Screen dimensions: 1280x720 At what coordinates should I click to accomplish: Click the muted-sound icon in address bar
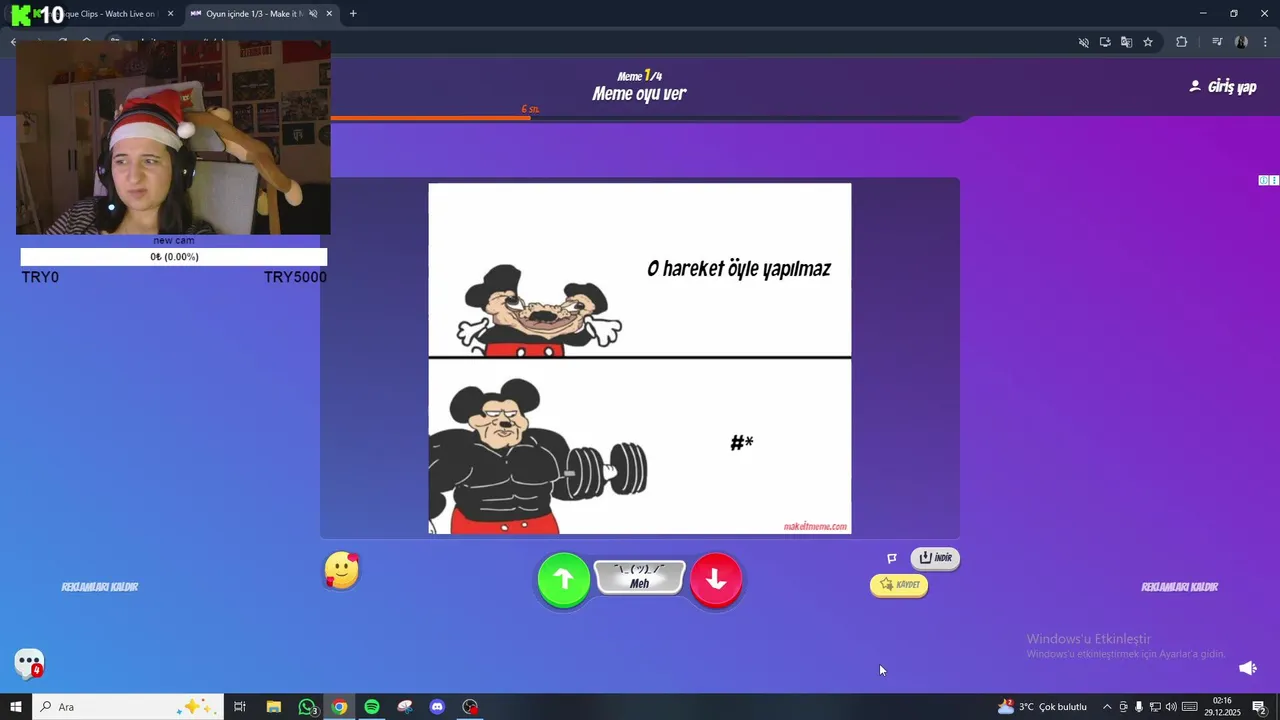pos(1083,42)
